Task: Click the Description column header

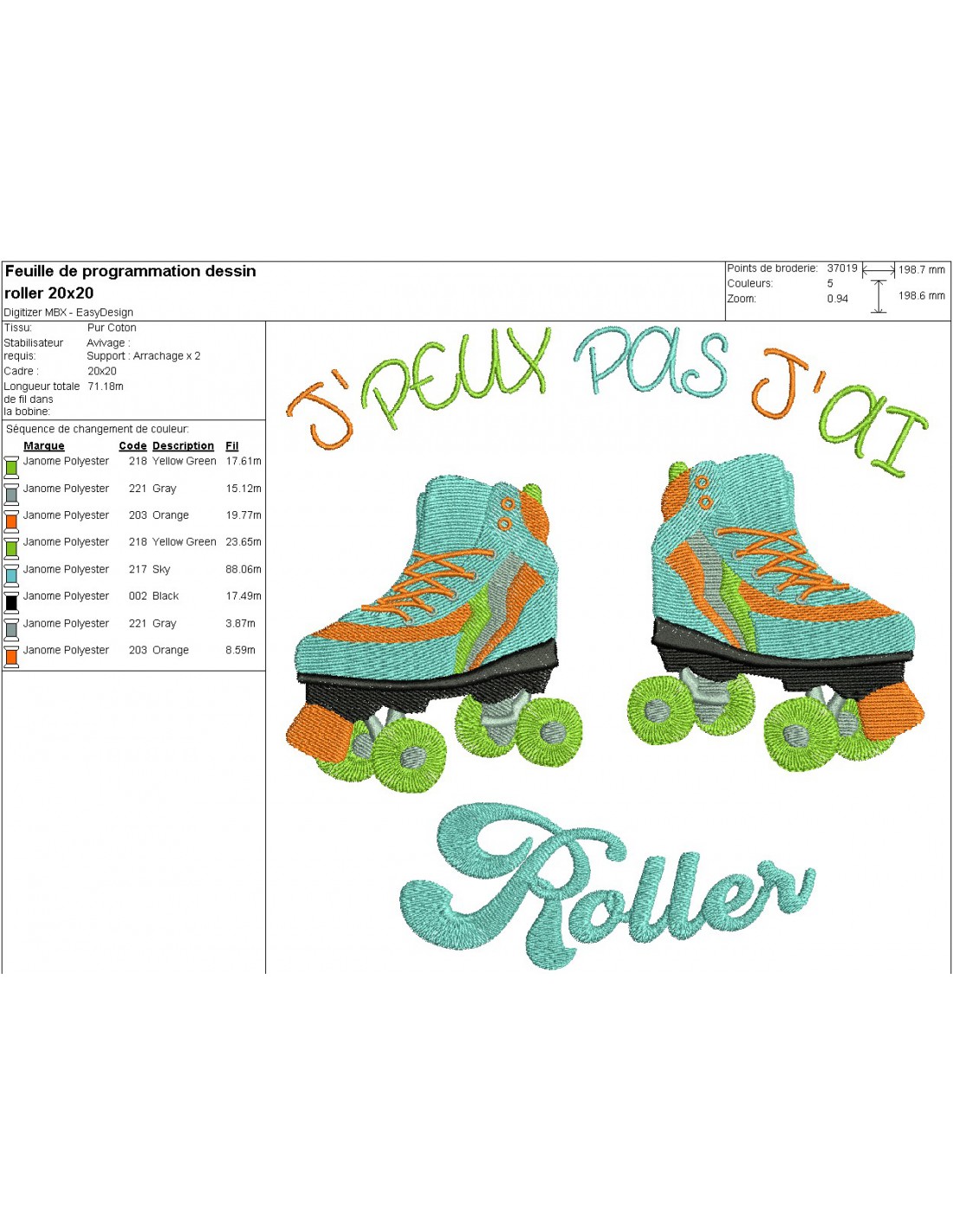Action: click(183, 446)
